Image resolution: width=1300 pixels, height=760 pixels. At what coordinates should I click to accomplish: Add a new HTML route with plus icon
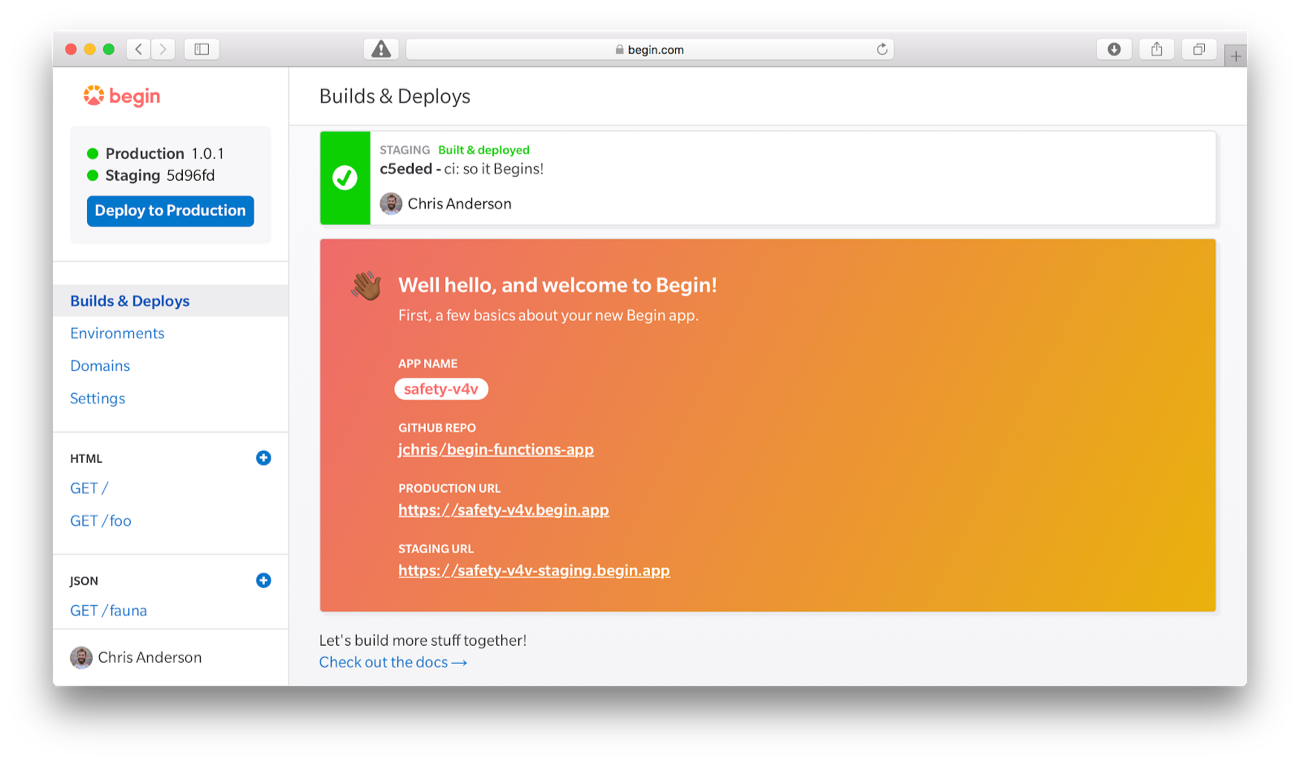[x=263, y=458]
